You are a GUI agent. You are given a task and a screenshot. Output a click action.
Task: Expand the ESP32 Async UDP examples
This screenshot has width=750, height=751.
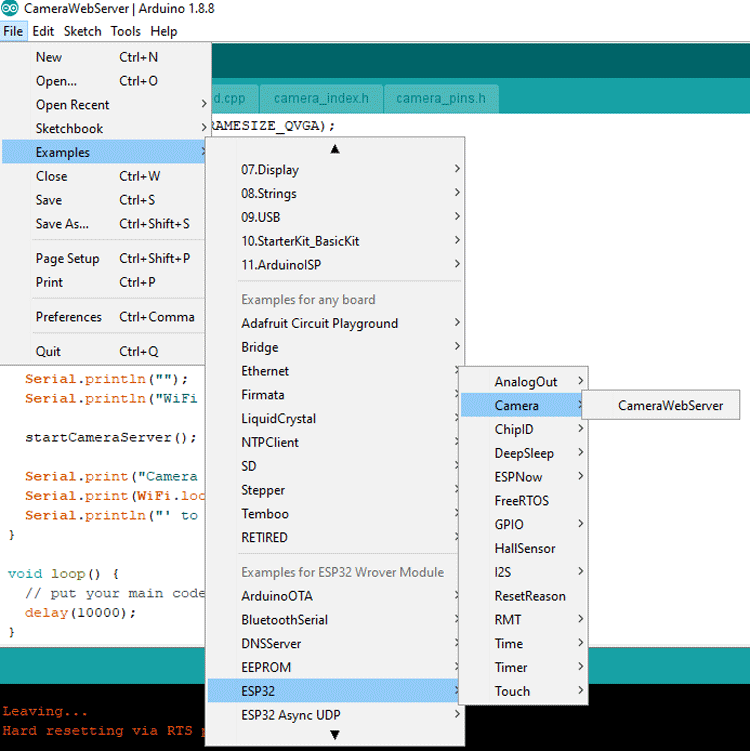click(x=335, y=715)
